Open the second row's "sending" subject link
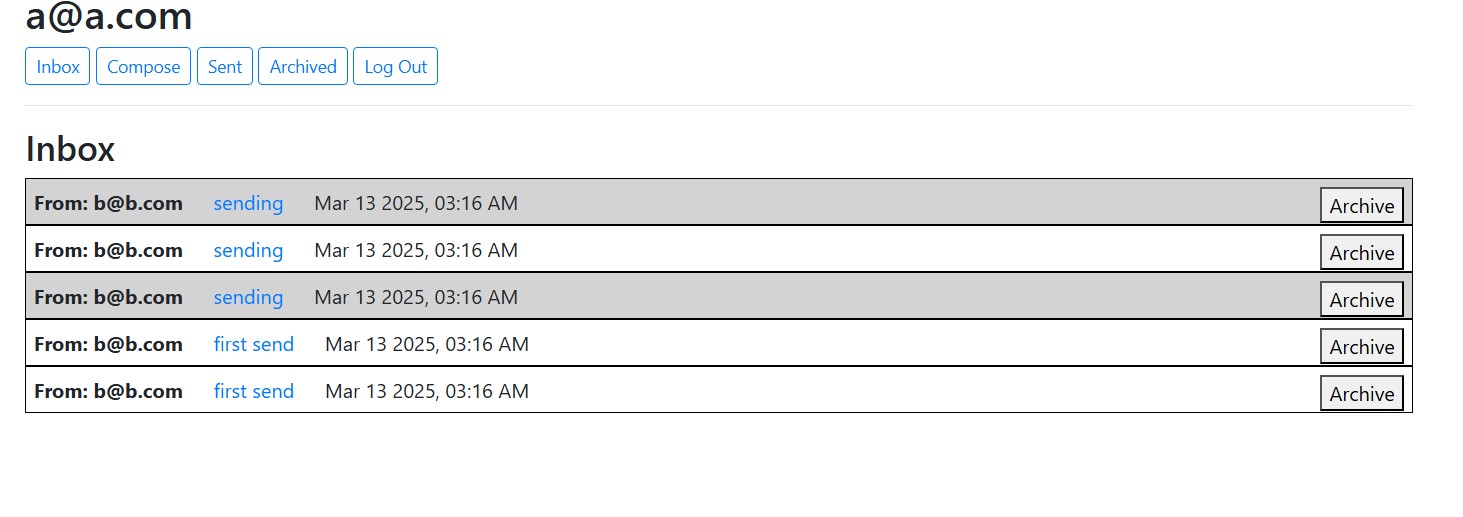The height and width of the screenshot is (517, 1463). coord(248,251)
